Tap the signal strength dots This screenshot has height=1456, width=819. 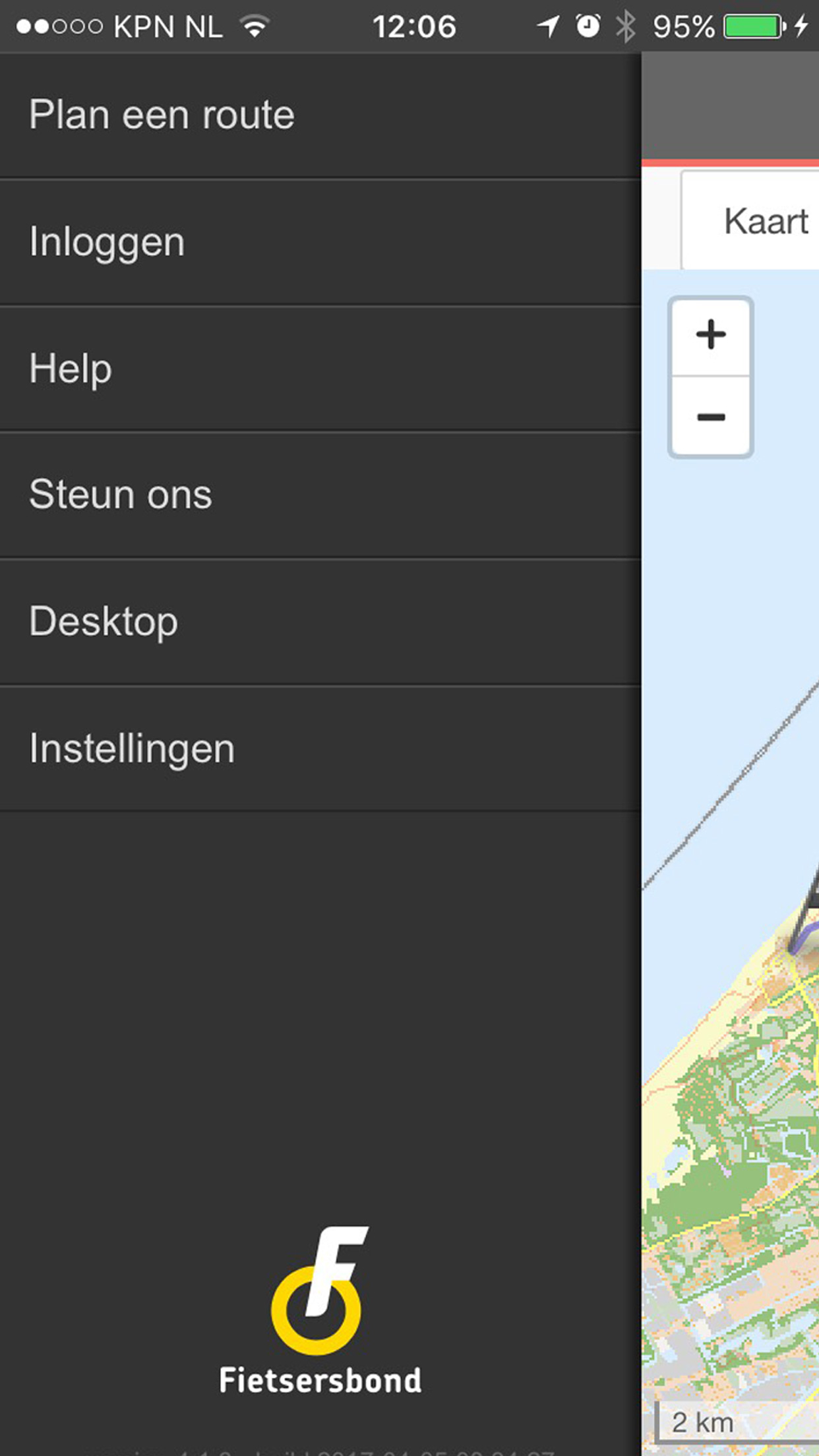pyautogui.click(x=59, y=26)
